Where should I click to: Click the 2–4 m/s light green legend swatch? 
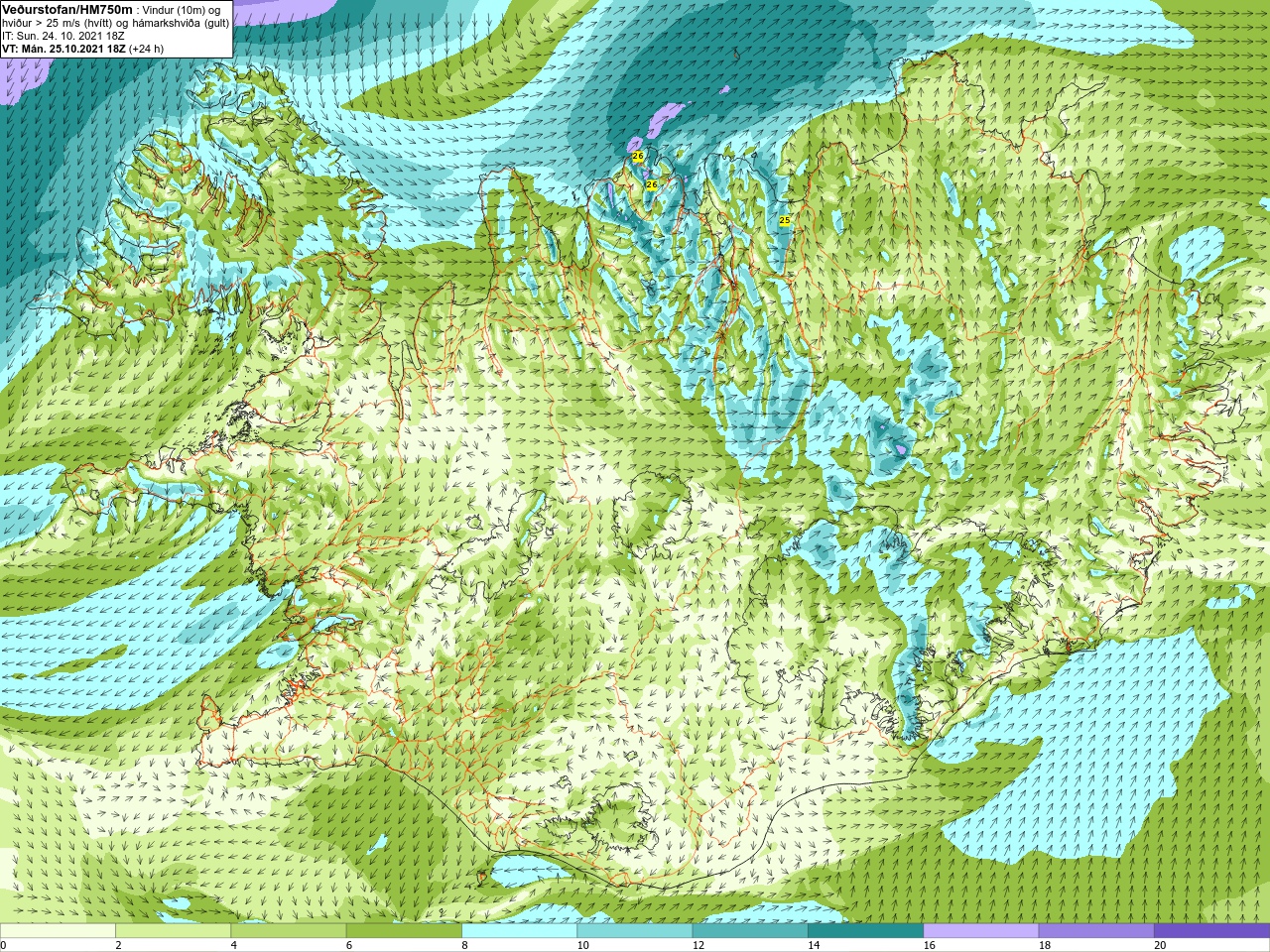pyautogui.click(x=173, y=931)
